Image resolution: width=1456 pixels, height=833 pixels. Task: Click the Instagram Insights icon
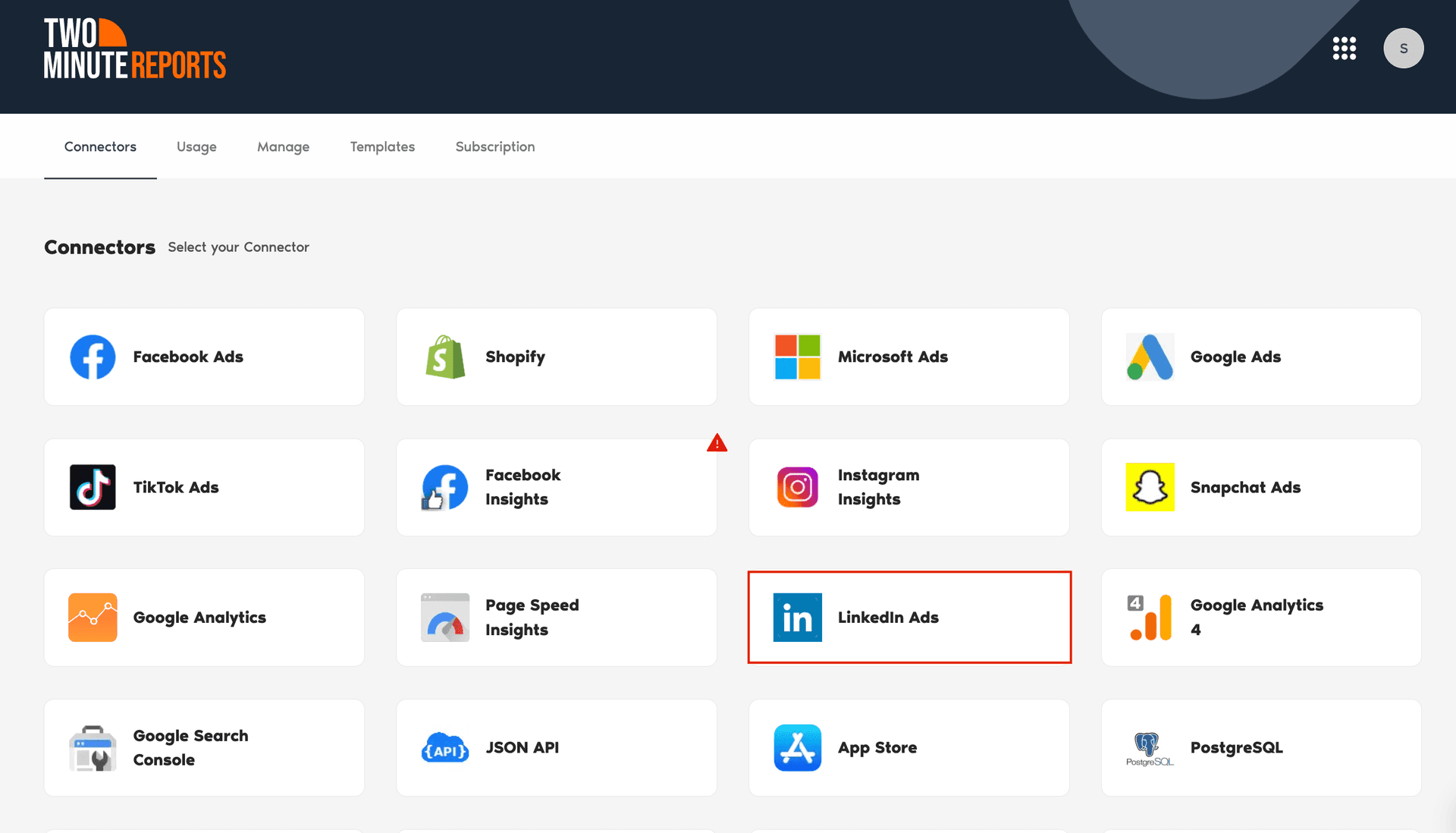click(797, 487)
